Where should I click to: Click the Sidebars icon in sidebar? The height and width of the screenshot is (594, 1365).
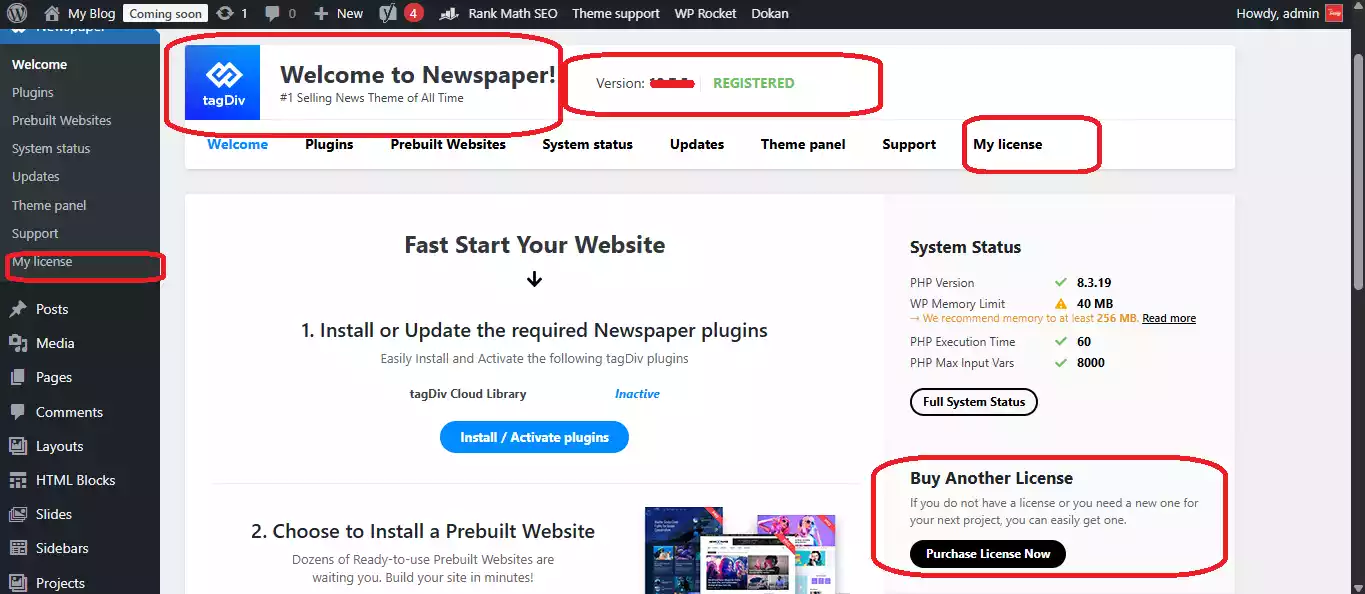[x=18, y=548]
